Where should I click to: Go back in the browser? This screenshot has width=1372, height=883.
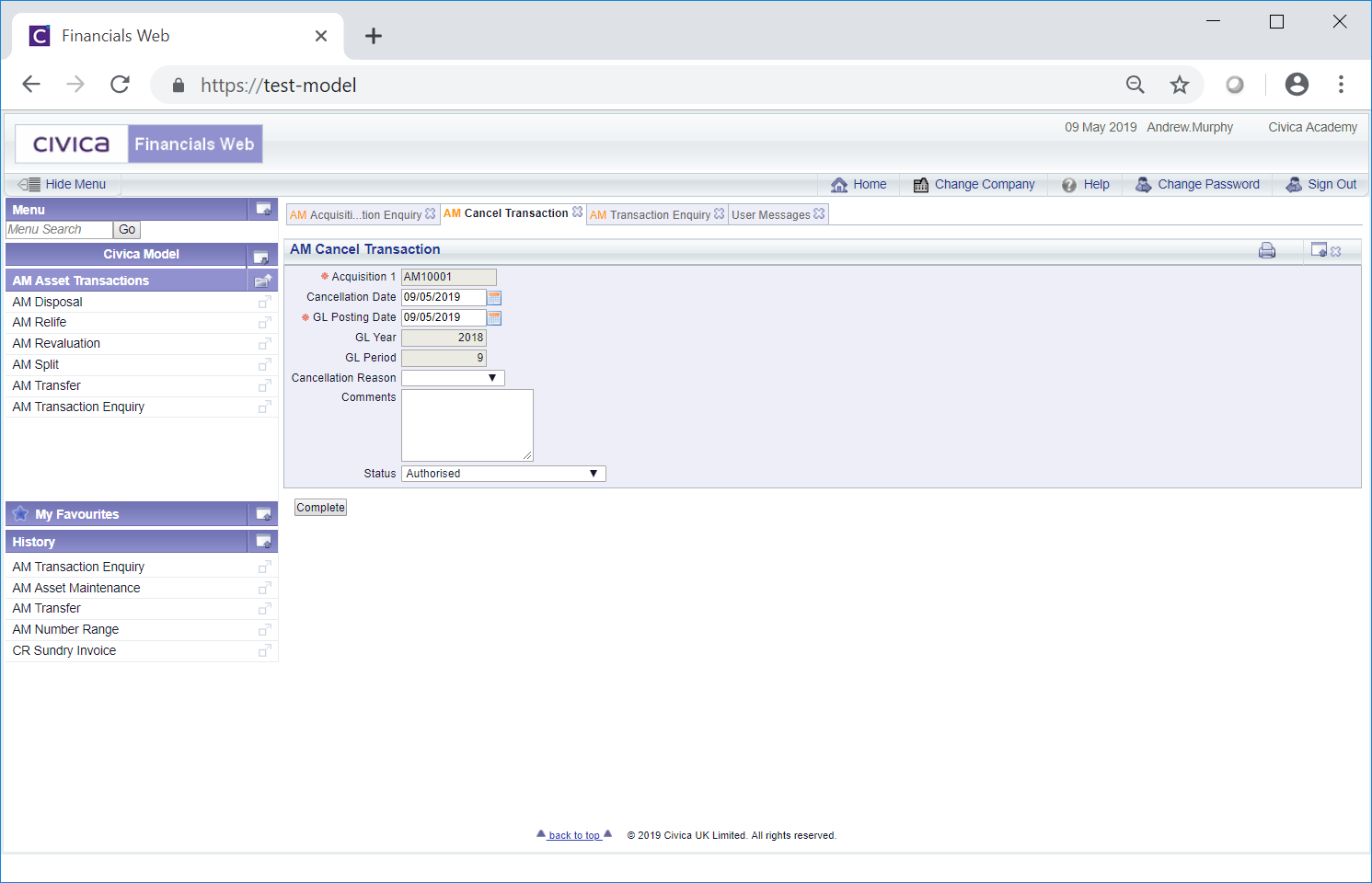point(31,85)
